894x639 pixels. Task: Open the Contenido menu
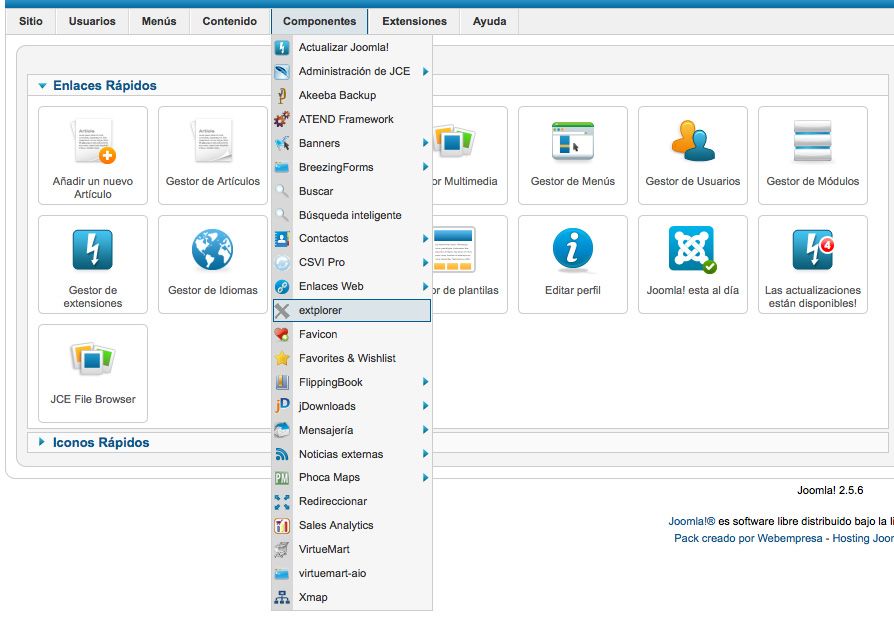coord(230,22)
